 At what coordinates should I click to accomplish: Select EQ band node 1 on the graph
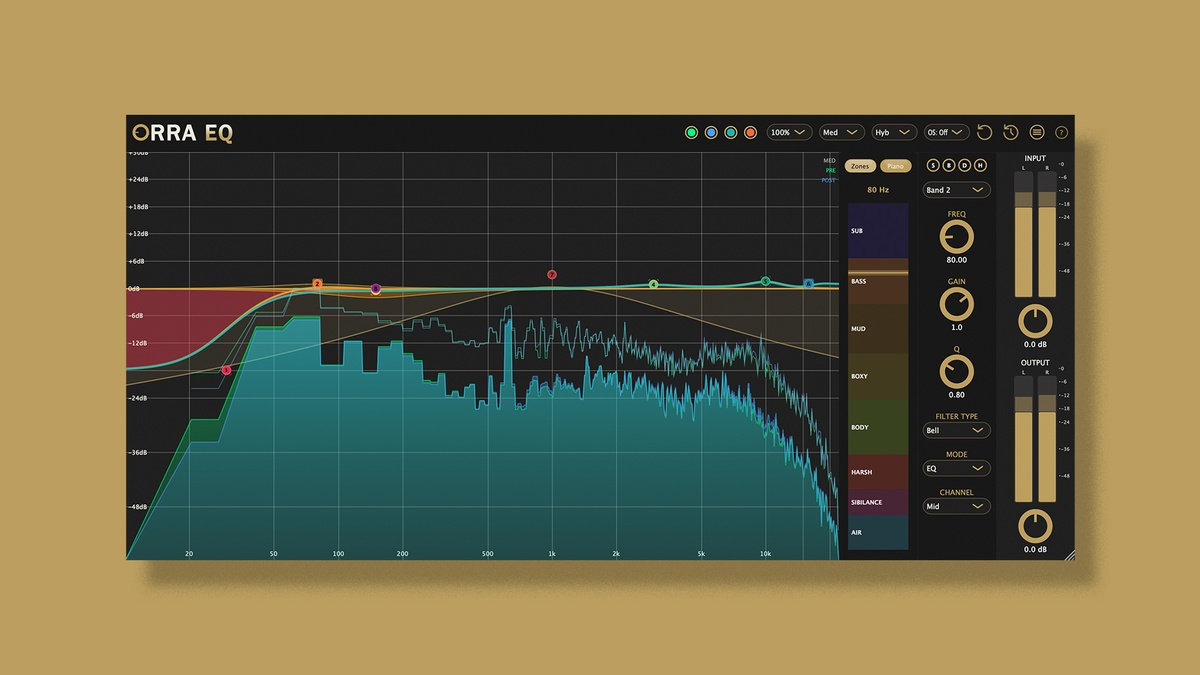[x=226, y=370]
